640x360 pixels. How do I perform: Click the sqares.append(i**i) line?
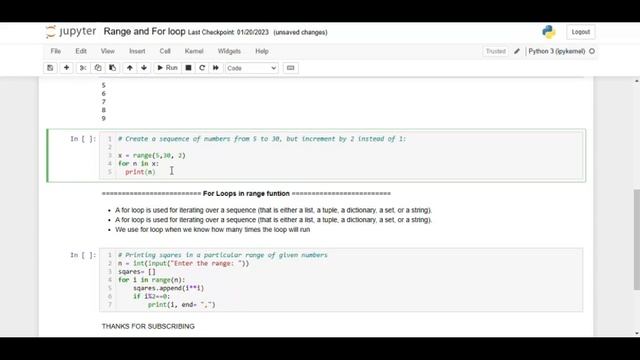168,288
